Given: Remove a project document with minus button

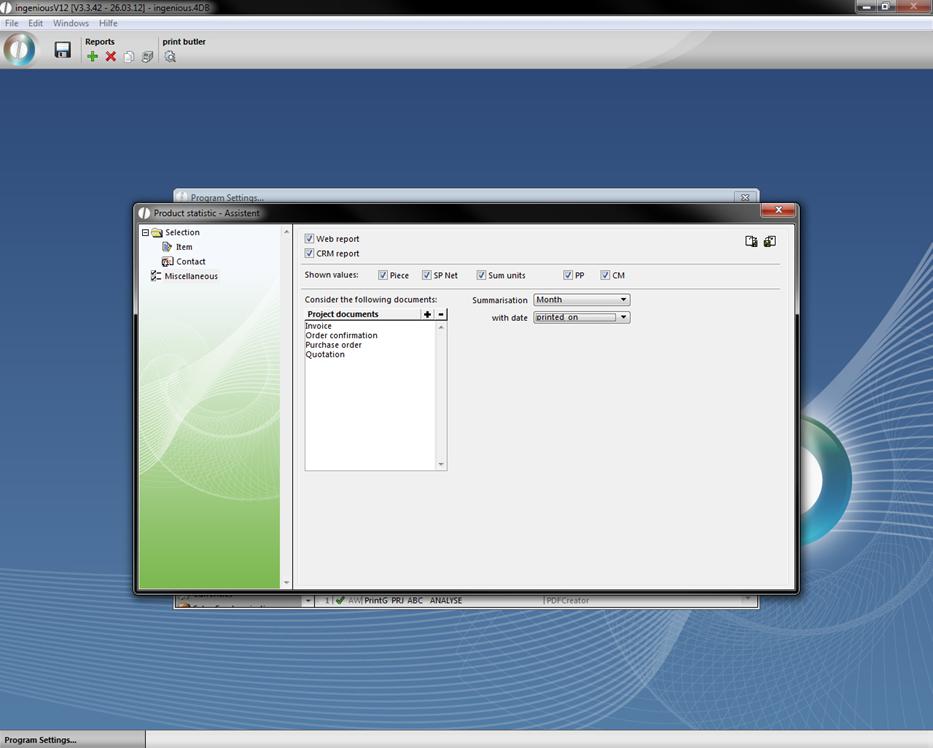Looking at the screenshot, I should coord(441,314).
